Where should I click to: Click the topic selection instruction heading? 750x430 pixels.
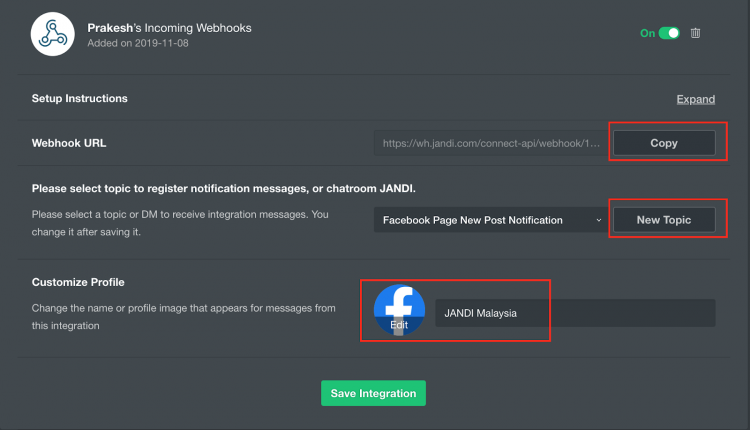click(223, 188)
